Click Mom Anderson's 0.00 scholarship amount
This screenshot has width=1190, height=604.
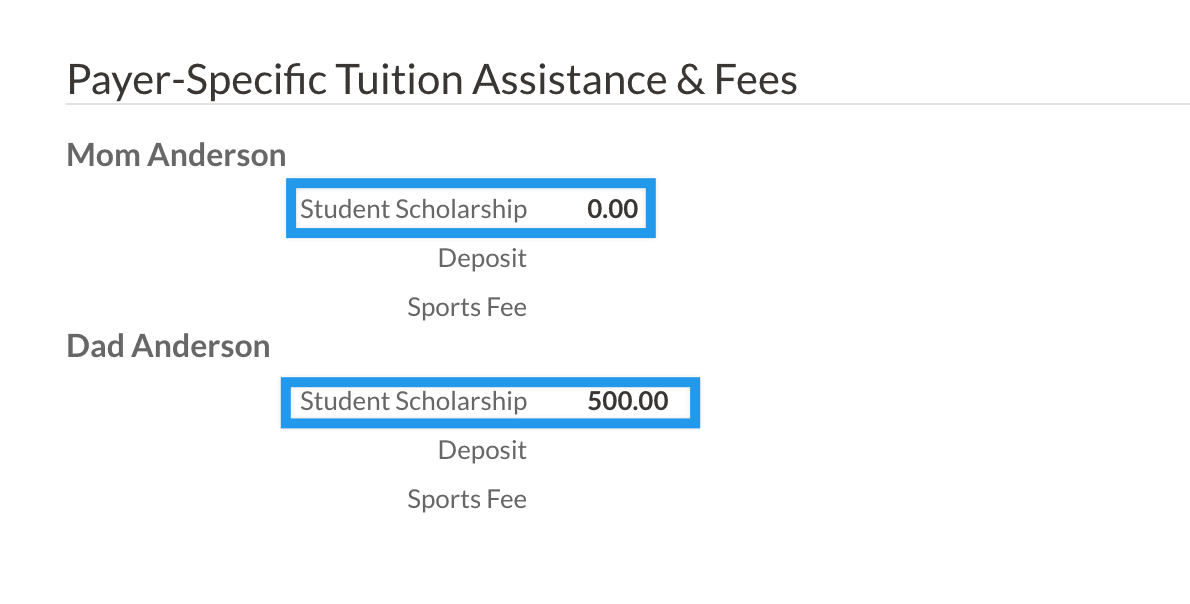pyautogui.click(x=612, y=209)
